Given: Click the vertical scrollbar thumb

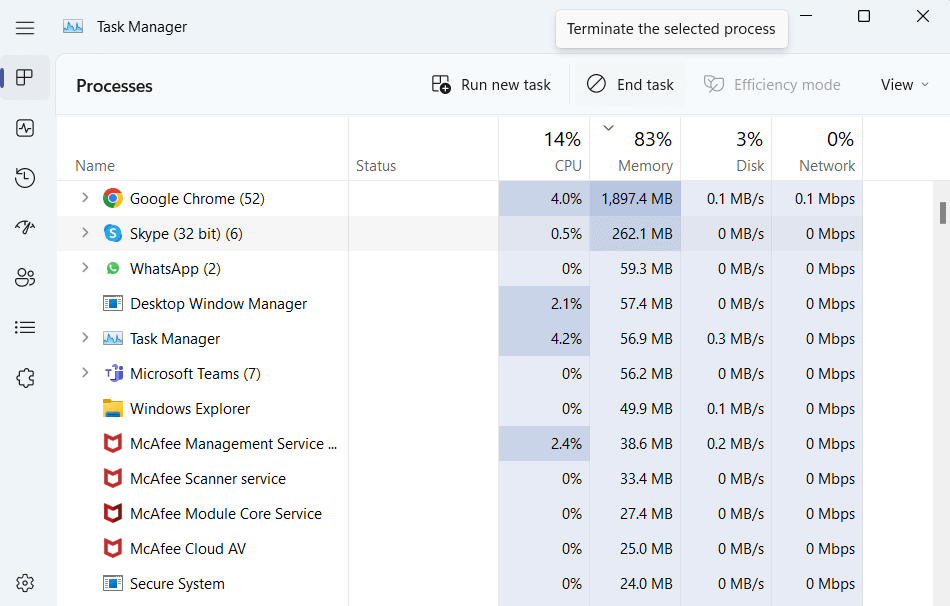Looking at the screenshot, I should 942,213.
